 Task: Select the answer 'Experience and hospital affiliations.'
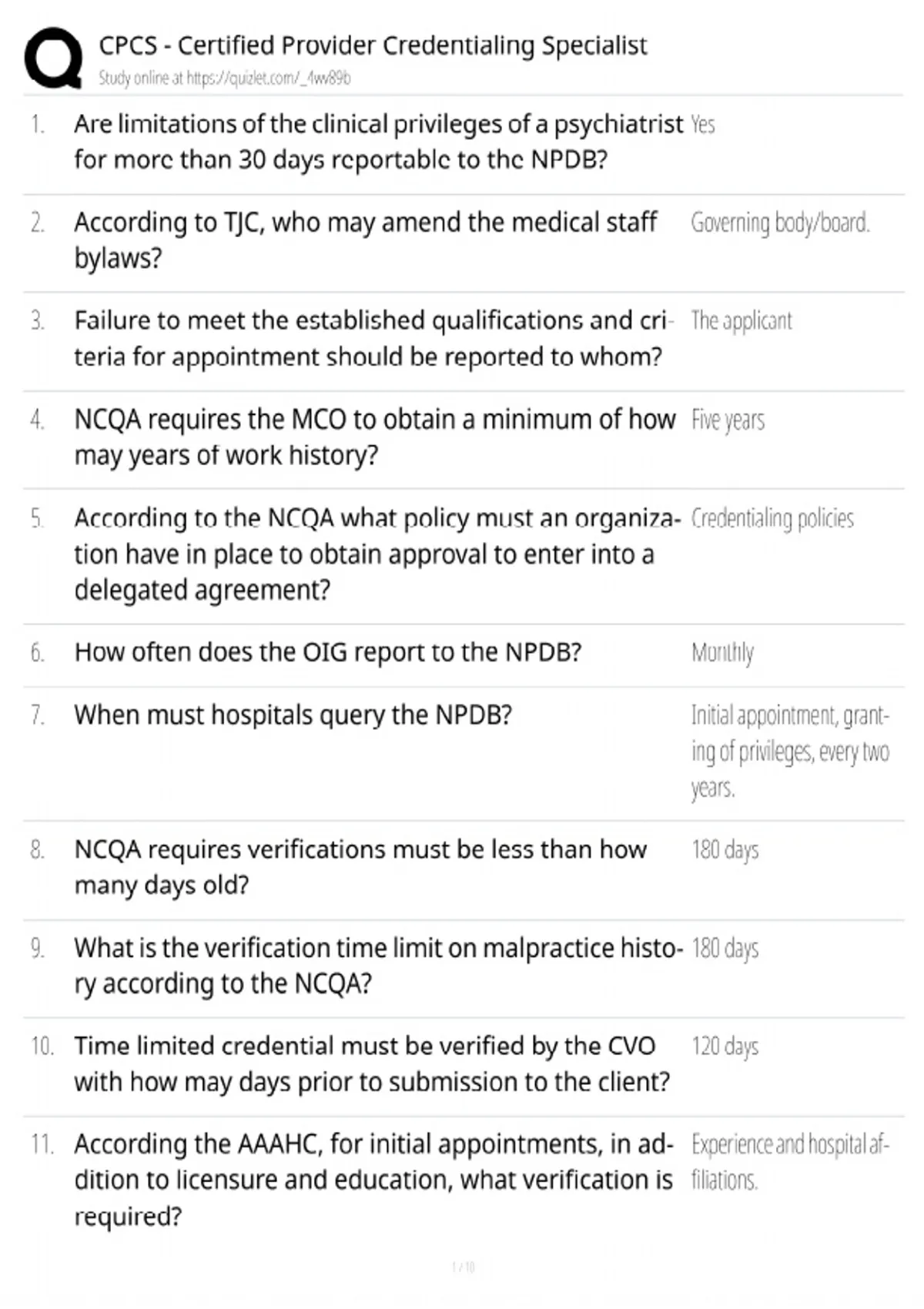(x=790, y=1162)
